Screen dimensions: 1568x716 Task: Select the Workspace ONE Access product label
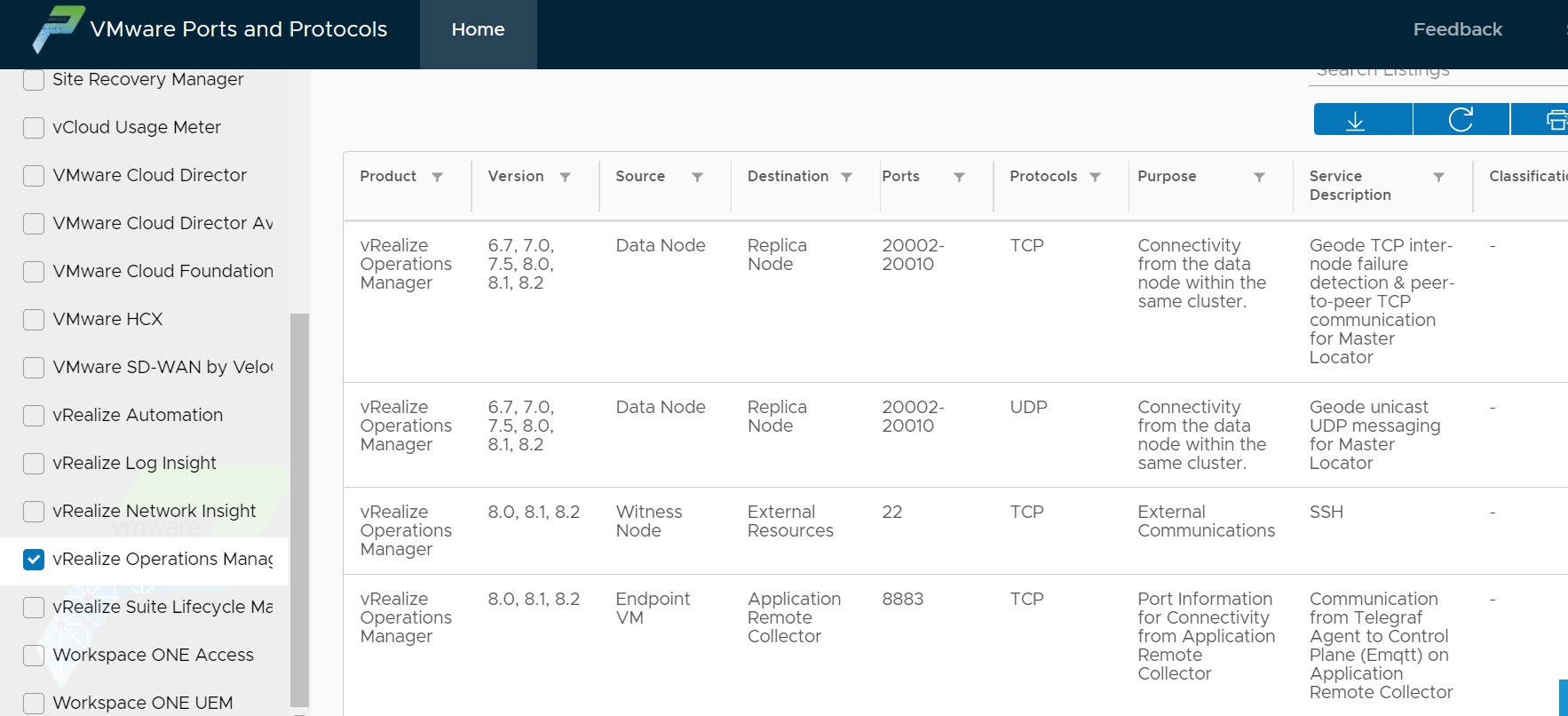pos(153,655)
